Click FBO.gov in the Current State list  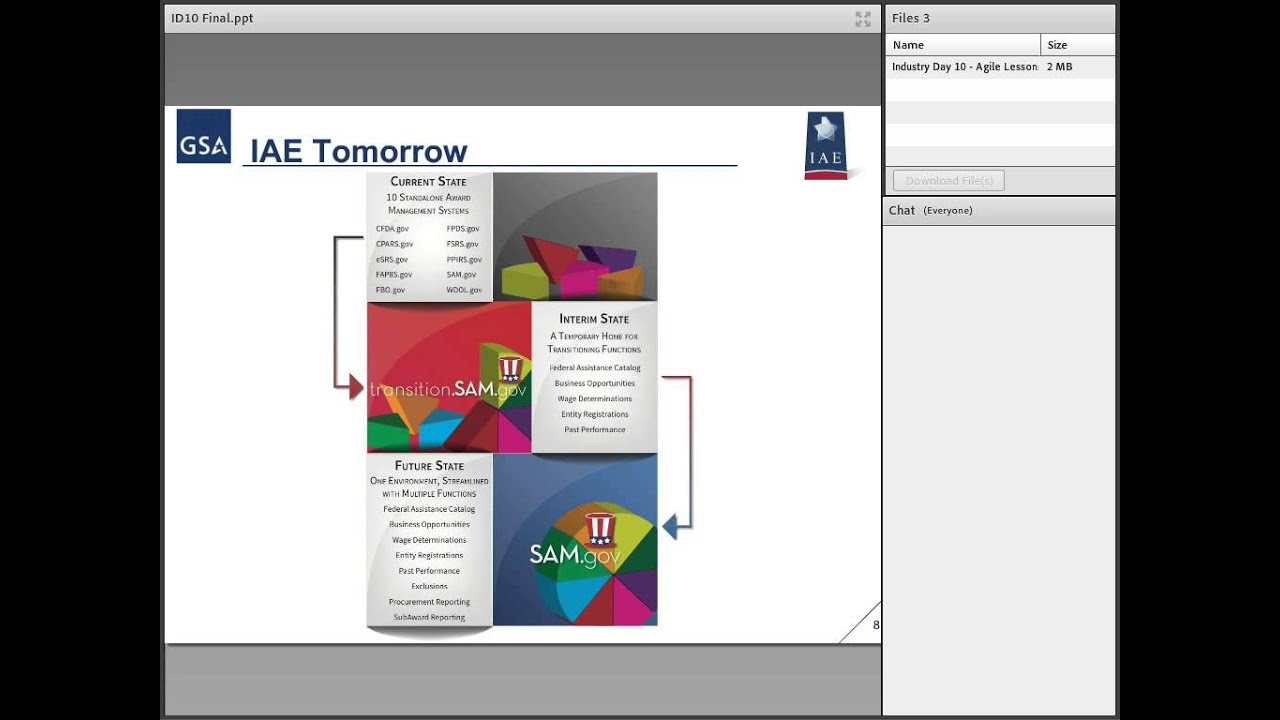click(390, 290)
